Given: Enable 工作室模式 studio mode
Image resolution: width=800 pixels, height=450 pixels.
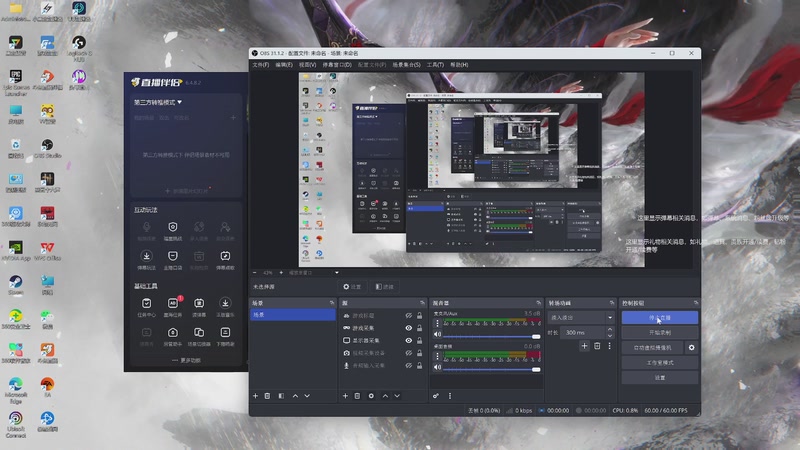Looking at the screenshot, I should pyautogui.click(x=660, y=363).
